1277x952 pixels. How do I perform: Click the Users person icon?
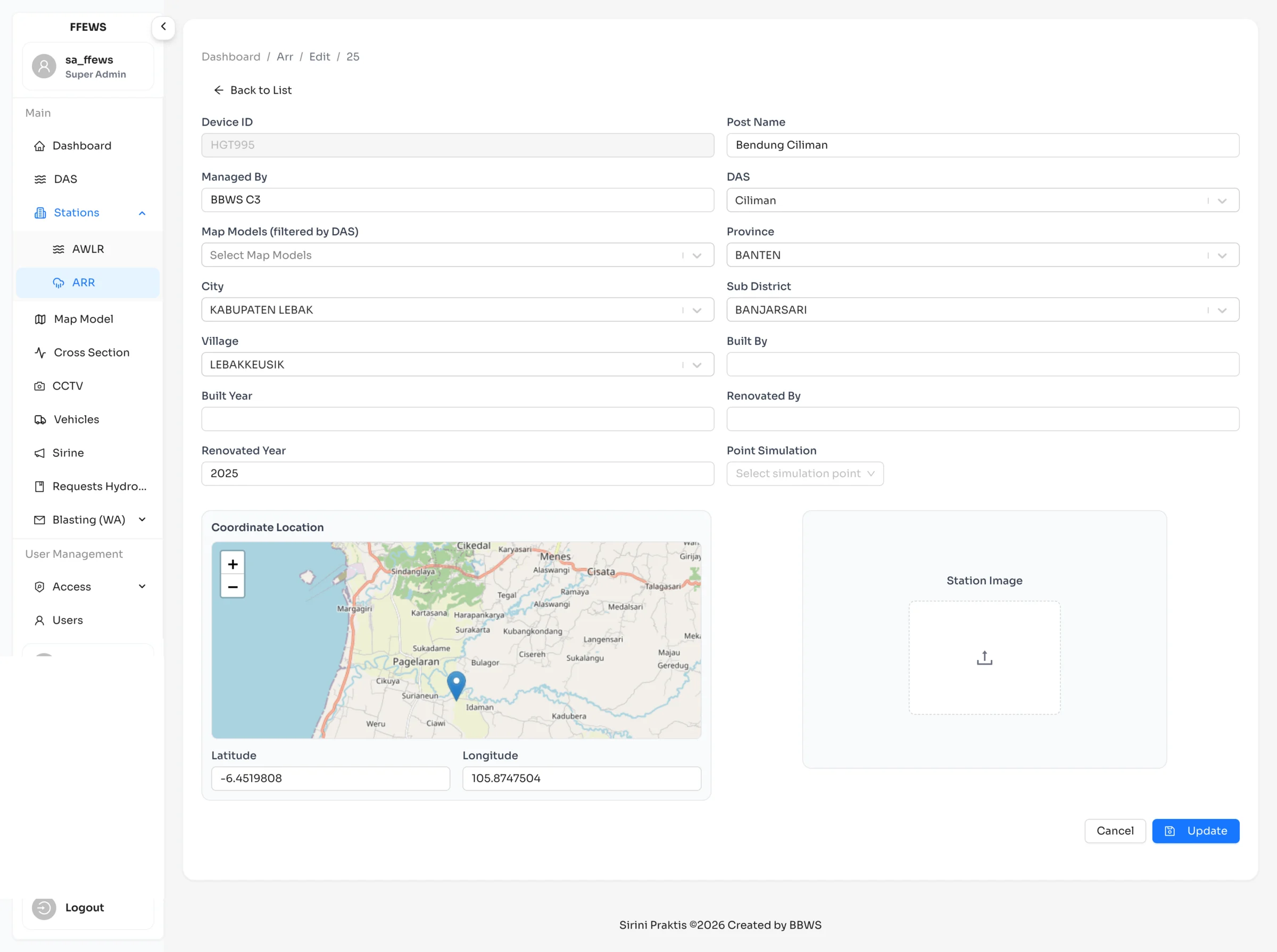[x=39, y=620]
